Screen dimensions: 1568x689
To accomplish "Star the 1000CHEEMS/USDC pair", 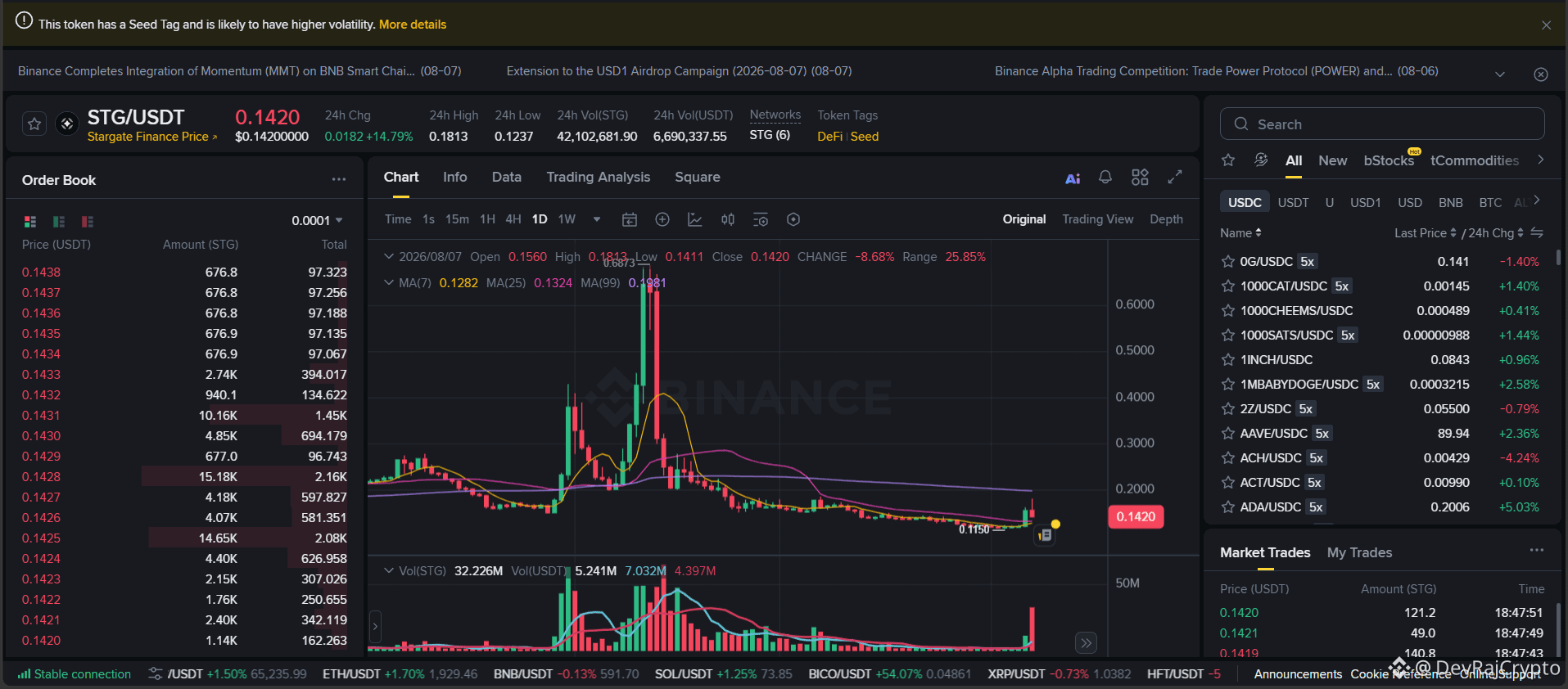I will [1228, 311].
